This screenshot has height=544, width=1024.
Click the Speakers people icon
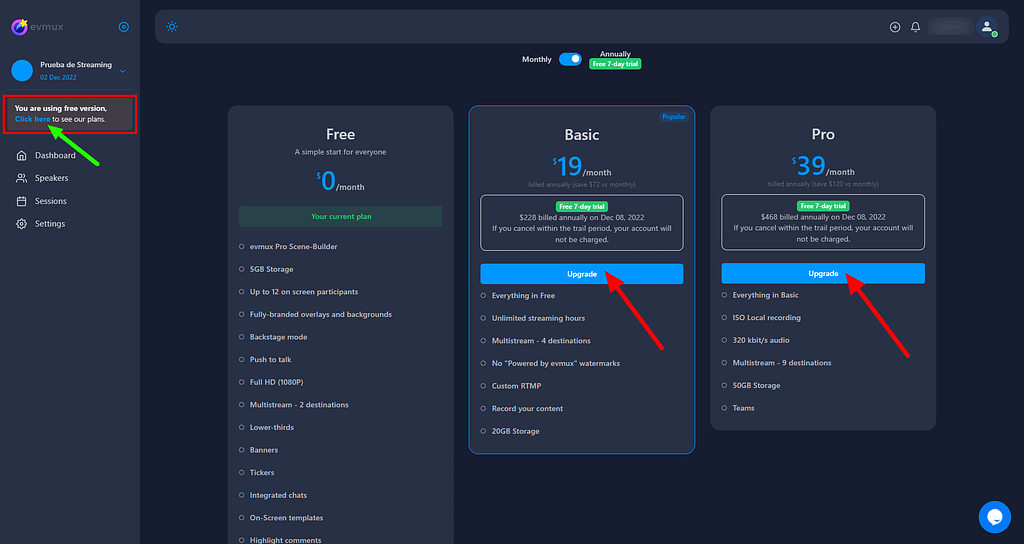coord(22,178)
